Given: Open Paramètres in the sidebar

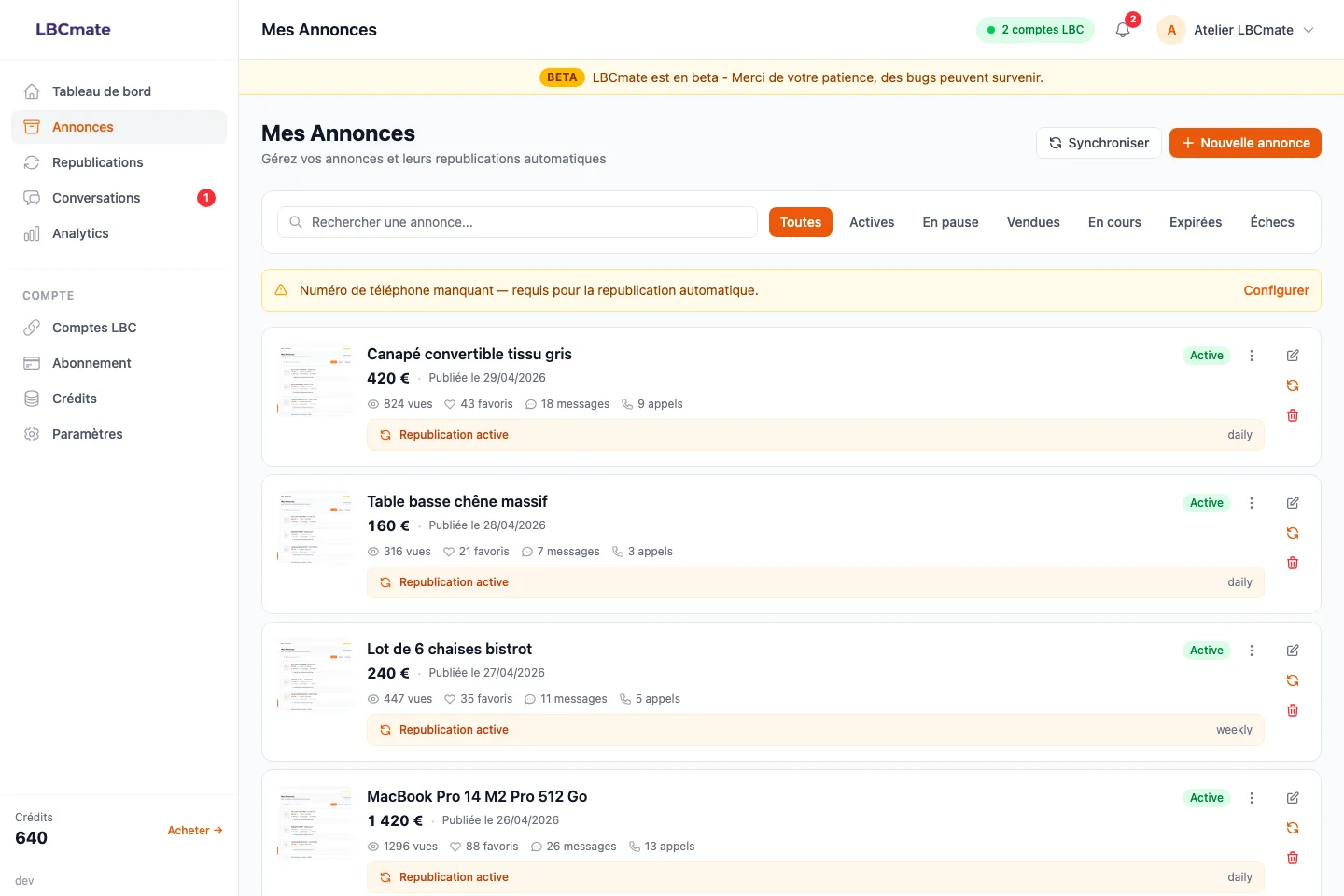Looking at the screenshot, I should (119, 434).
